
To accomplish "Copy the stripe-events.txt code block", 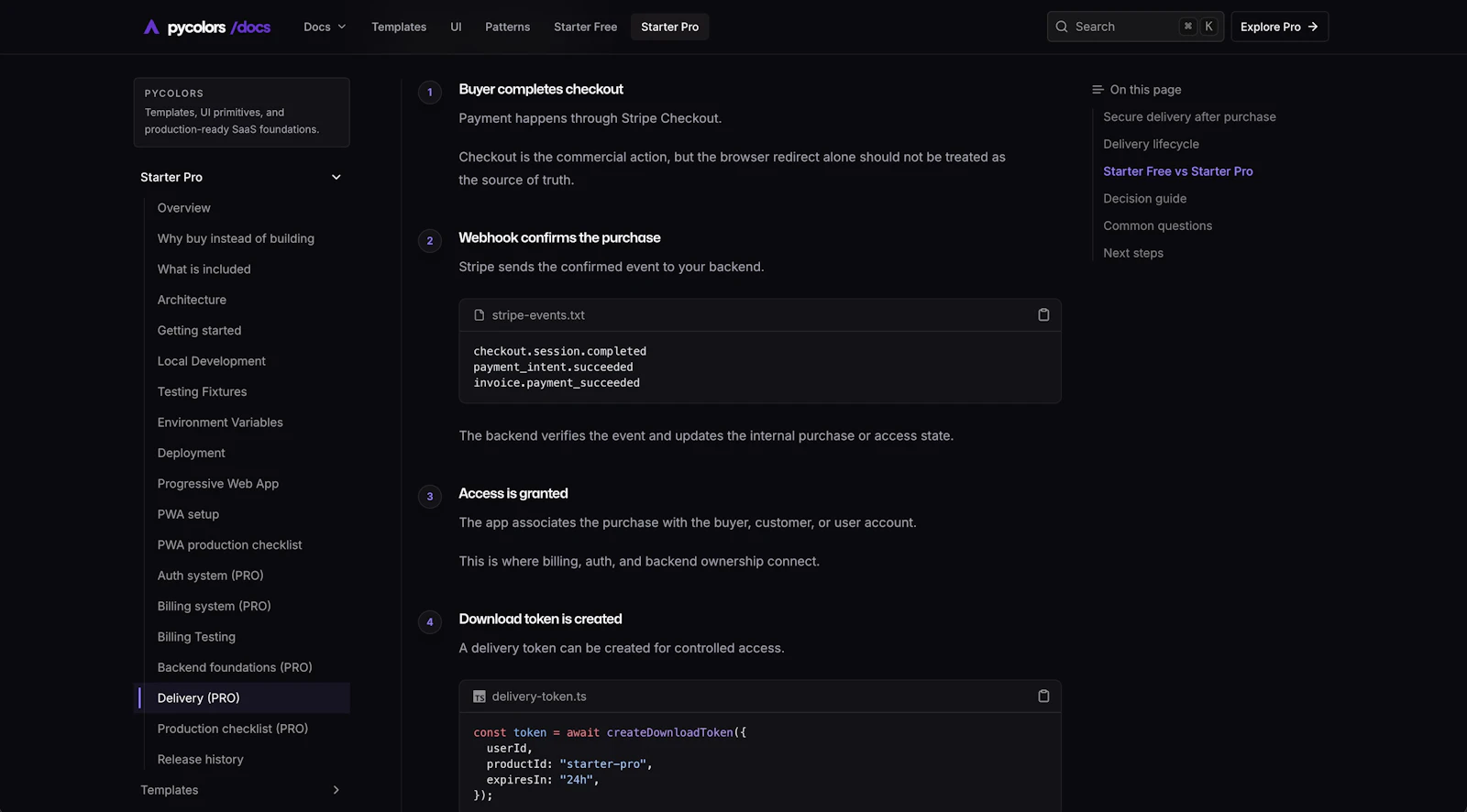I will tap(1043, 314).
